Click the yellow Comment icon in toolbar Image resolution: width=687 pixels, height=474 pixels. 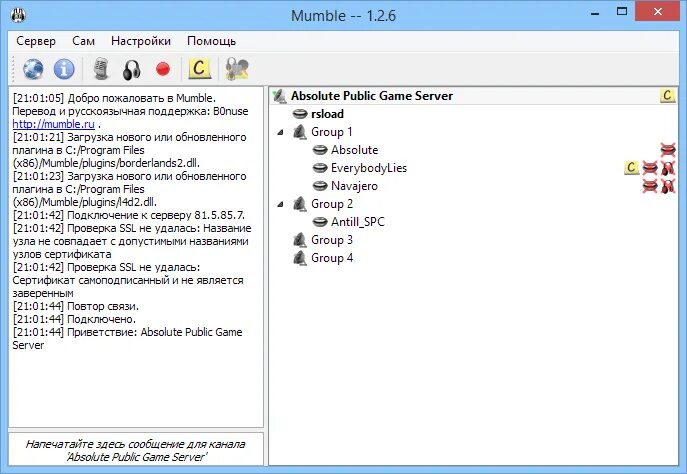coord(199,68)
